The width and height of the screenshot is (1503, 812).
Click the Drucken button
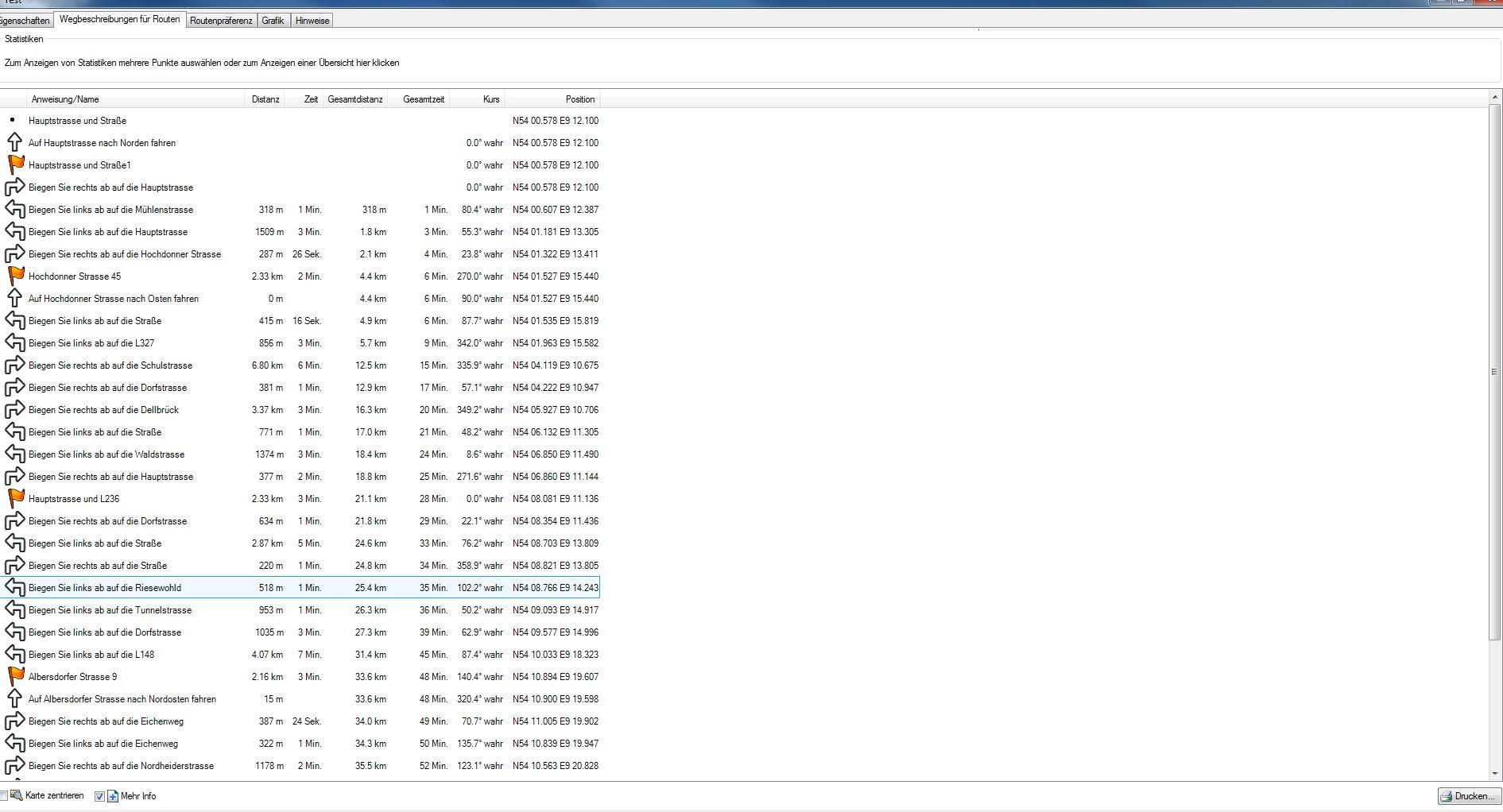pyautogui.click(x=1467, y=796)
